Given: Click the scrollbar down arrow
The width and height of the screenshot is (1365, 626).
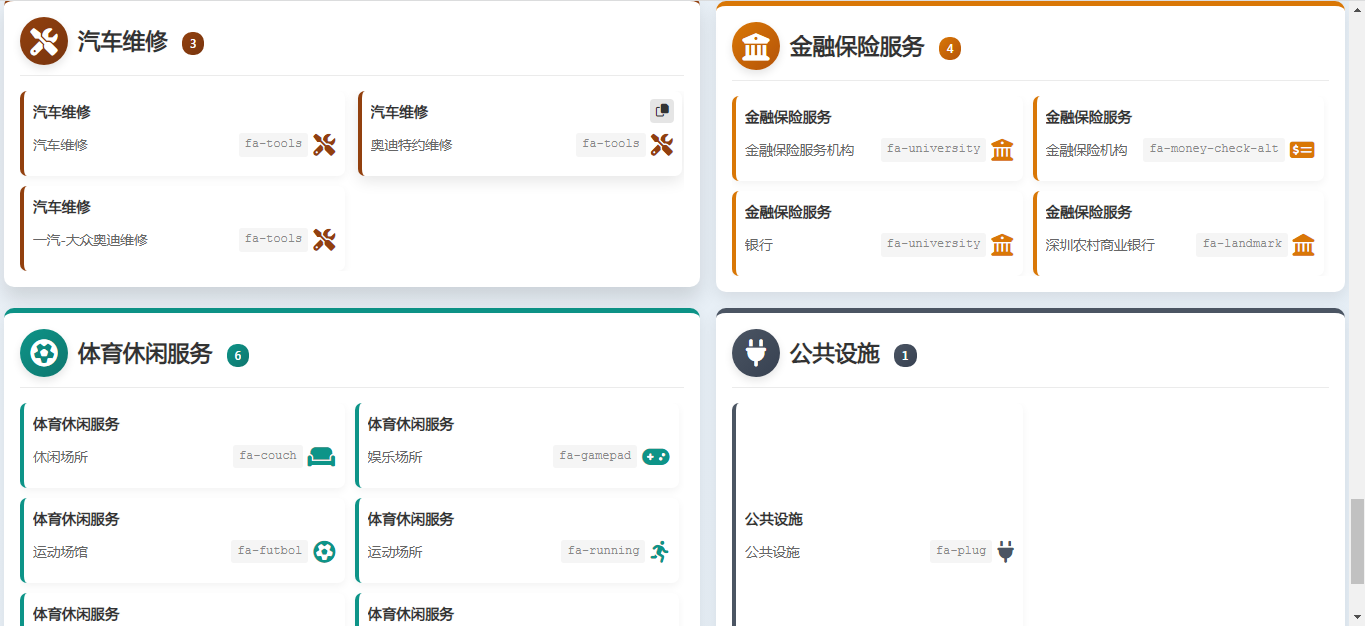Looking at the screenshot, I should [x=1357, y=617].
